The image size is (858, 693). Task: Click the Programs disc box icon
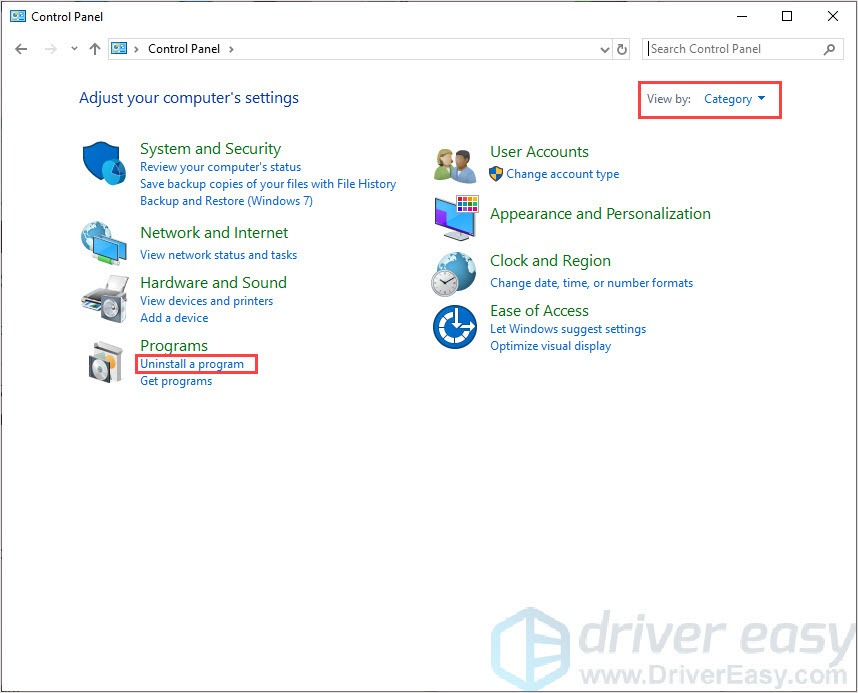[104, 362]
